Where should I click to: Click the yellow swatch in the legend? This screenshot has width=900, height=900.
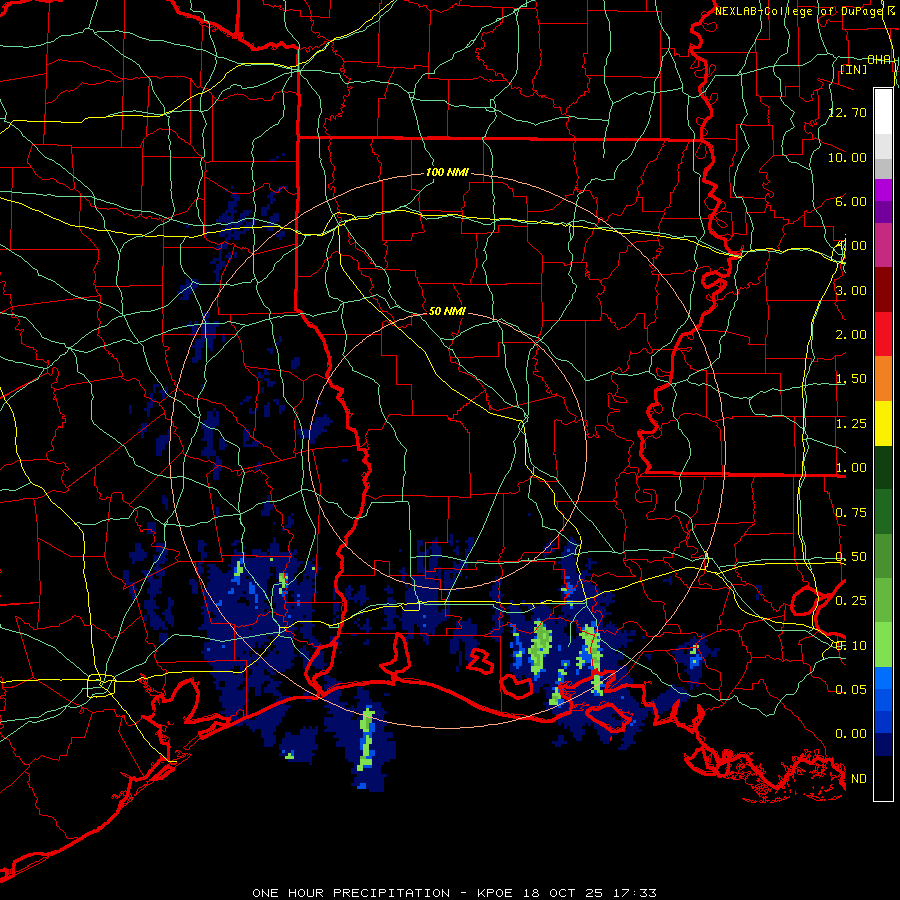click(883, 423)
